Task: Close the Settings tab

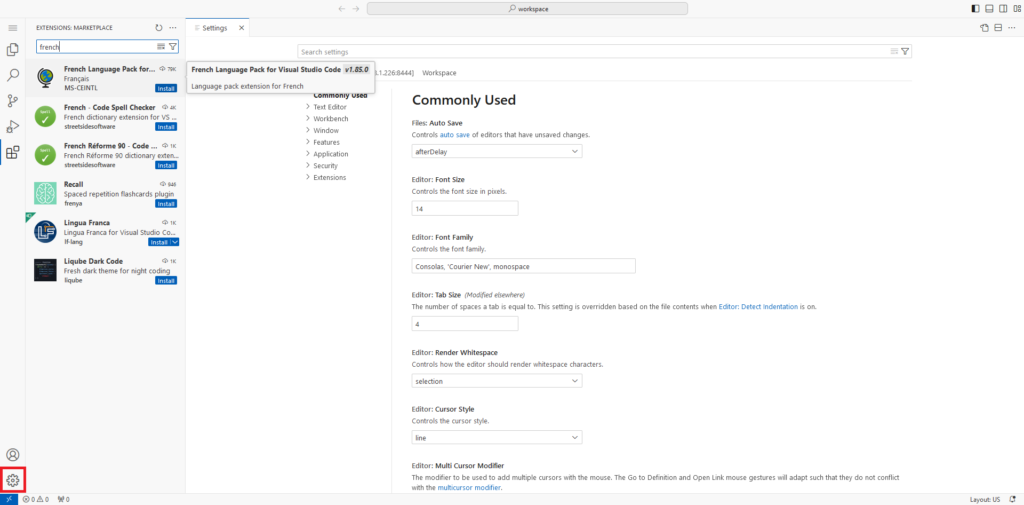Action: 241,28
